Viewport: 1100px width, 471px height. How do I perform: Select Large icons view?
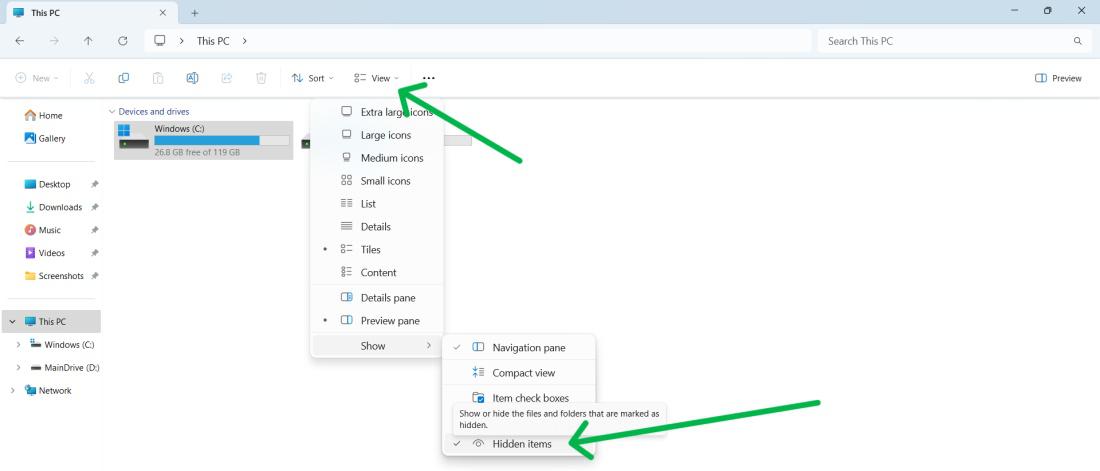pyautogui.click(x=377, y=135)
